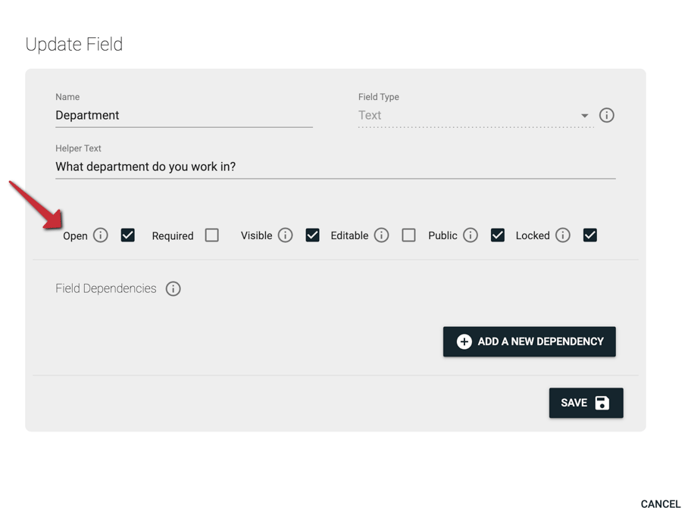Screen dimensions: 688x517
Task: Show info about the Editable option
Action: pyautogui.click(x=381, y=235)
